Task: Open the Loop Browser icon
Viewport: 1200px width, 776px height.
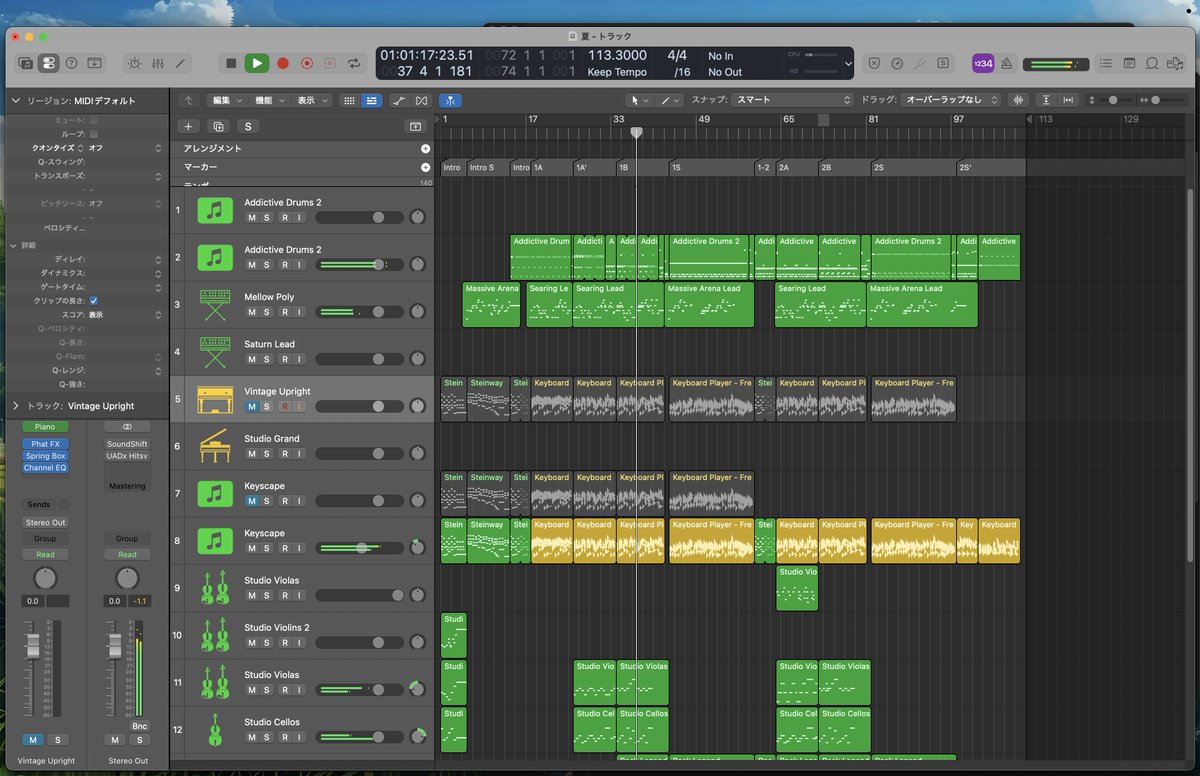Action: click(1152, 63)
